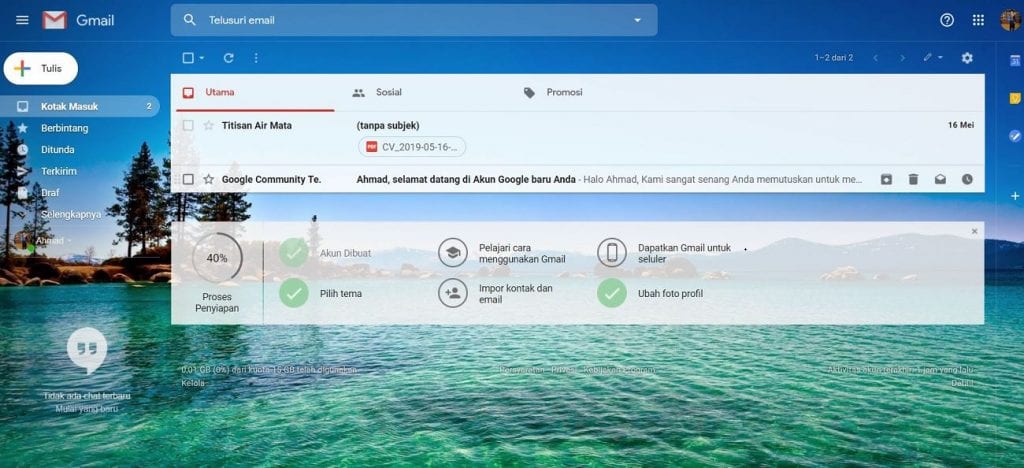Tick checkbox for Titisan Air Mata email
The image size is (1024, 468).
point(188,125)
